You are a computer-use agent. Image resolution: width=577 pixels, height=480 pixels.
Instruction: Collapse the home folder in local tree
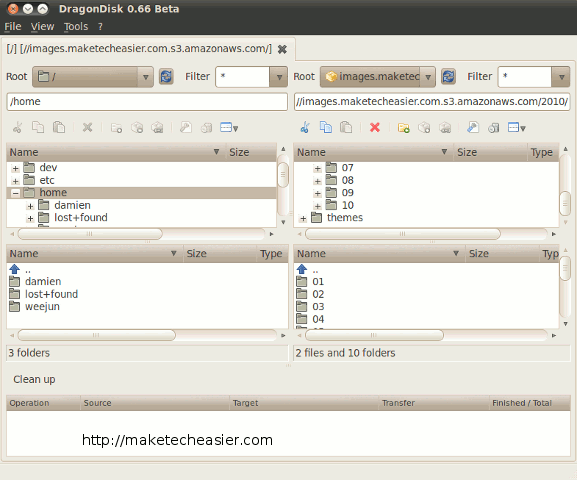[15, 193]
